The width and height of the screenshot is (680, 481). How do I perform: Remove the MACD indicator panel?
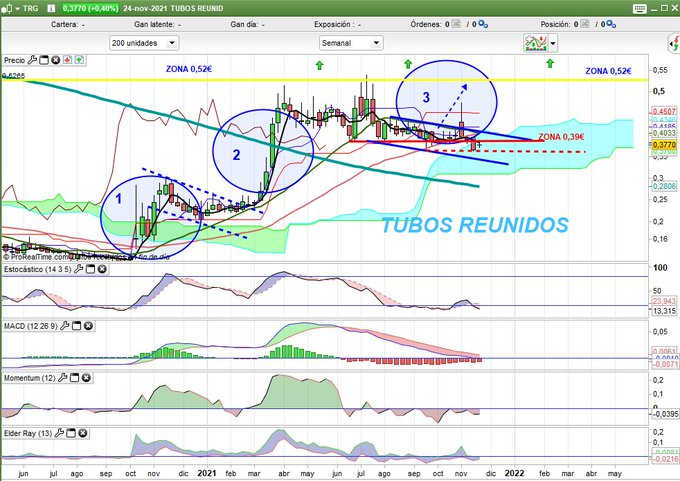88,326
